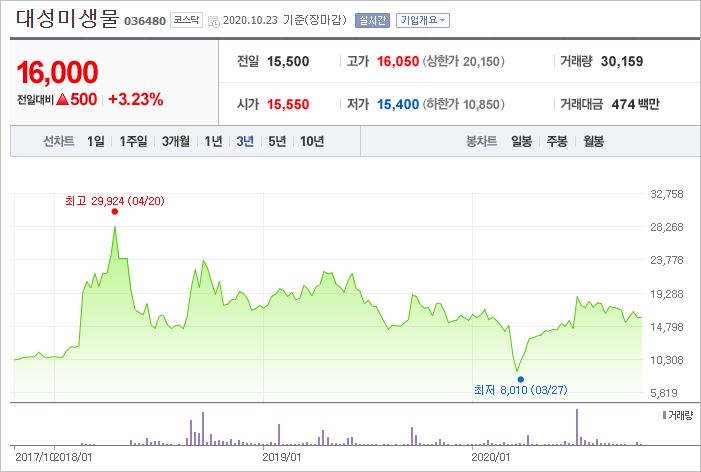Select the 3년 chart period
The image size is (701, 472).
coord(245,142)
